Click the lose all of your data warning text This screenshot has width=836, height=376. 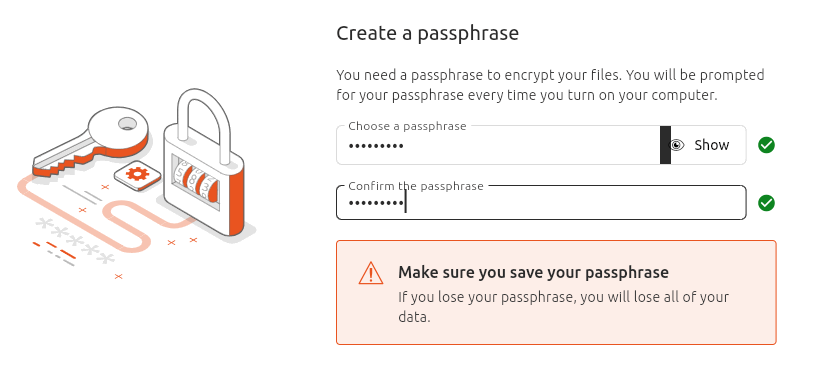(x=564, y=307)
